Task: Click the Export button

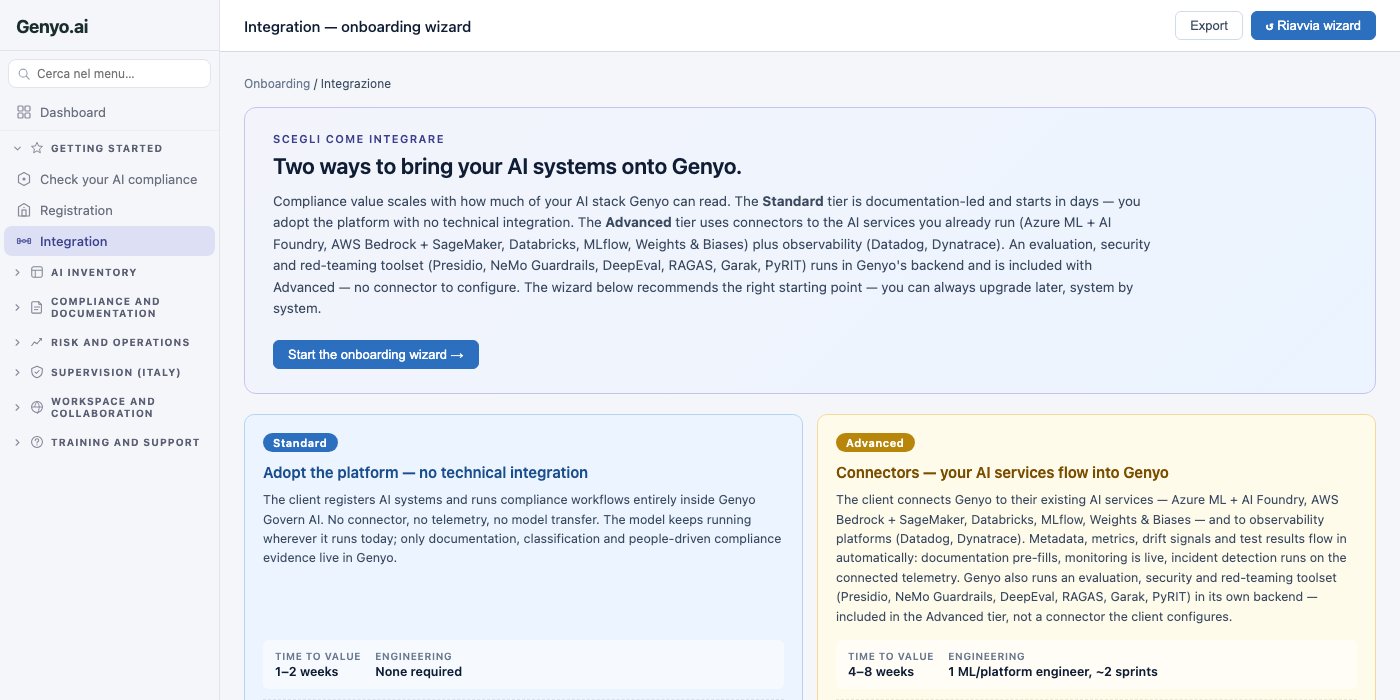Action: coord(1209,26)
